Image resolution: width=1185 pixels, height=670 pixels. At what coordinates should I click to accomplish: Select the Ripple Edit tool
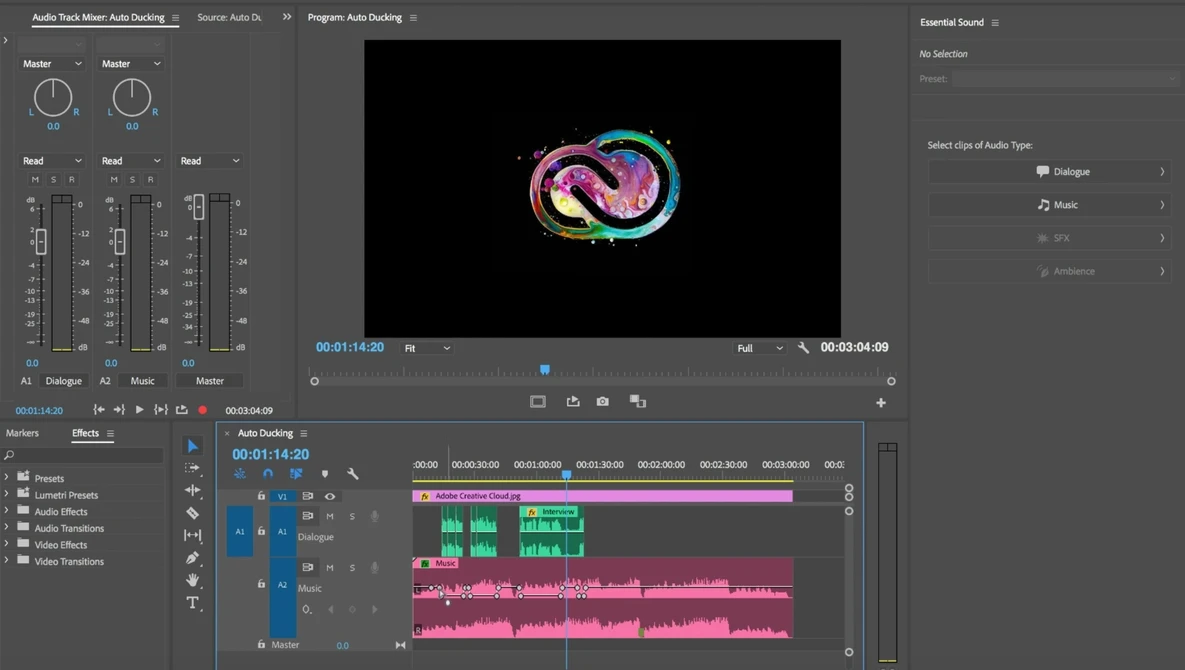coord(193,490)
